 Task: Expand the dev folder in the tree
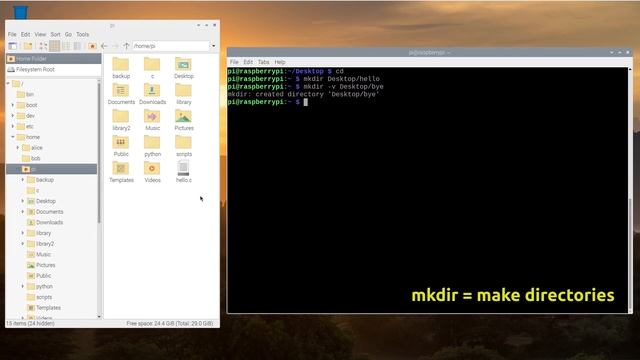[x=13, y=116]
